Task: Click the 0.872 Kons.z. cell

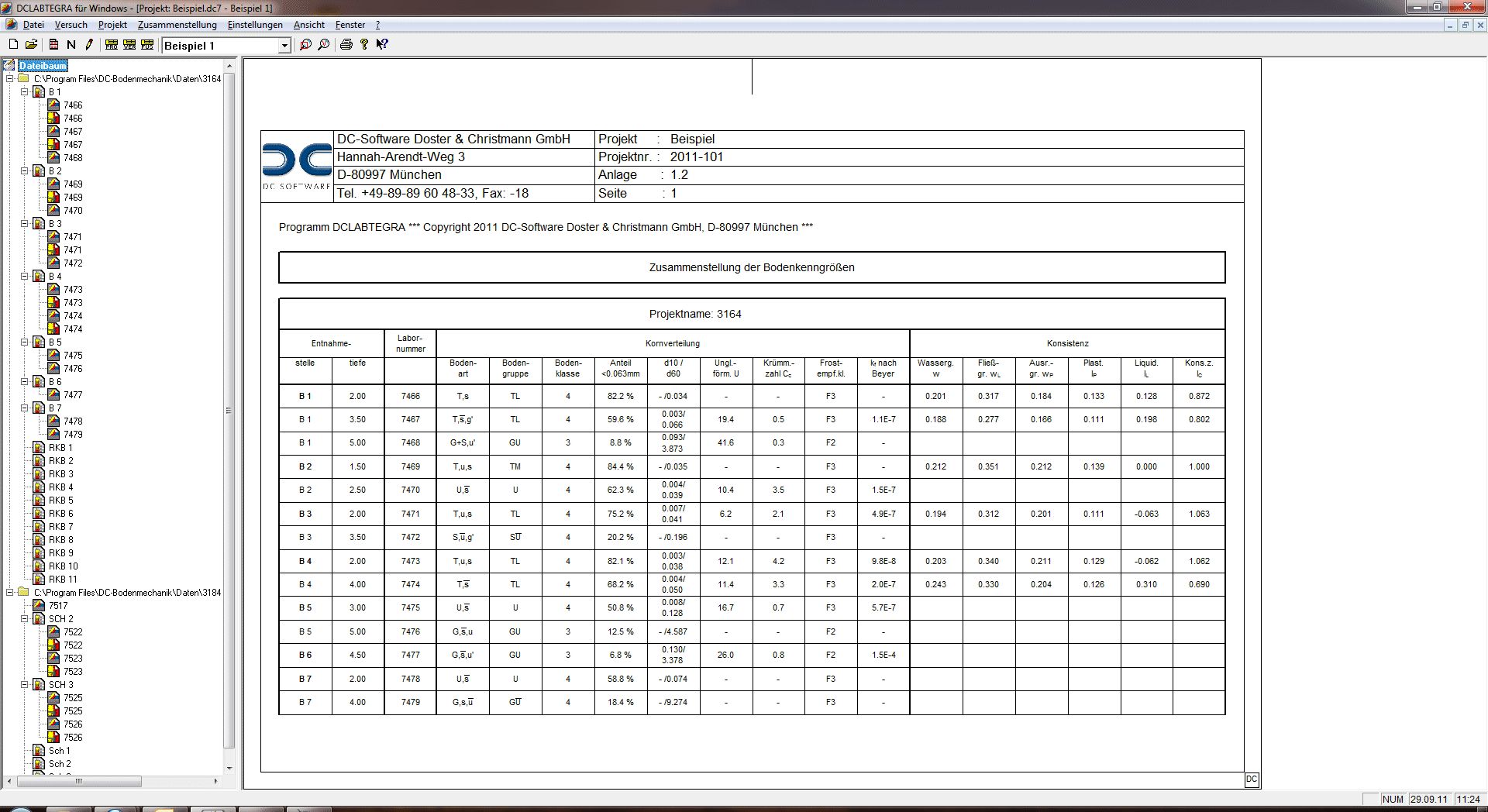Action: [x=1199, y=396]
